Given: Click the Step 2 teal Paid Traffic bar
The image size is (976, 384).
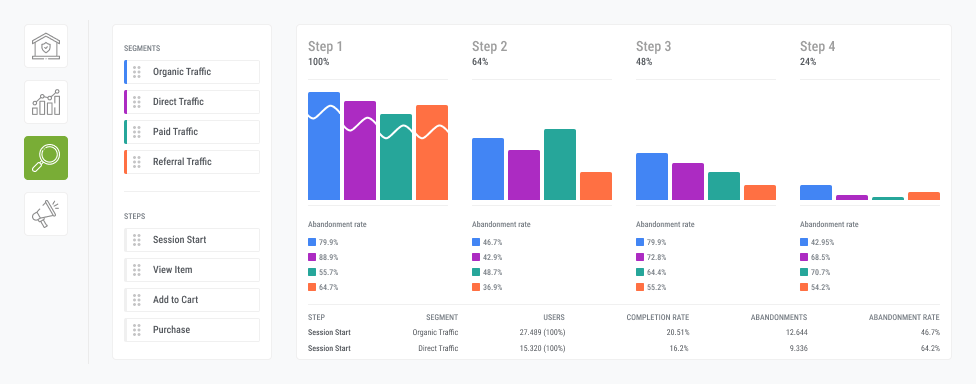Looking at the screenshot, I should click(560, 165).
